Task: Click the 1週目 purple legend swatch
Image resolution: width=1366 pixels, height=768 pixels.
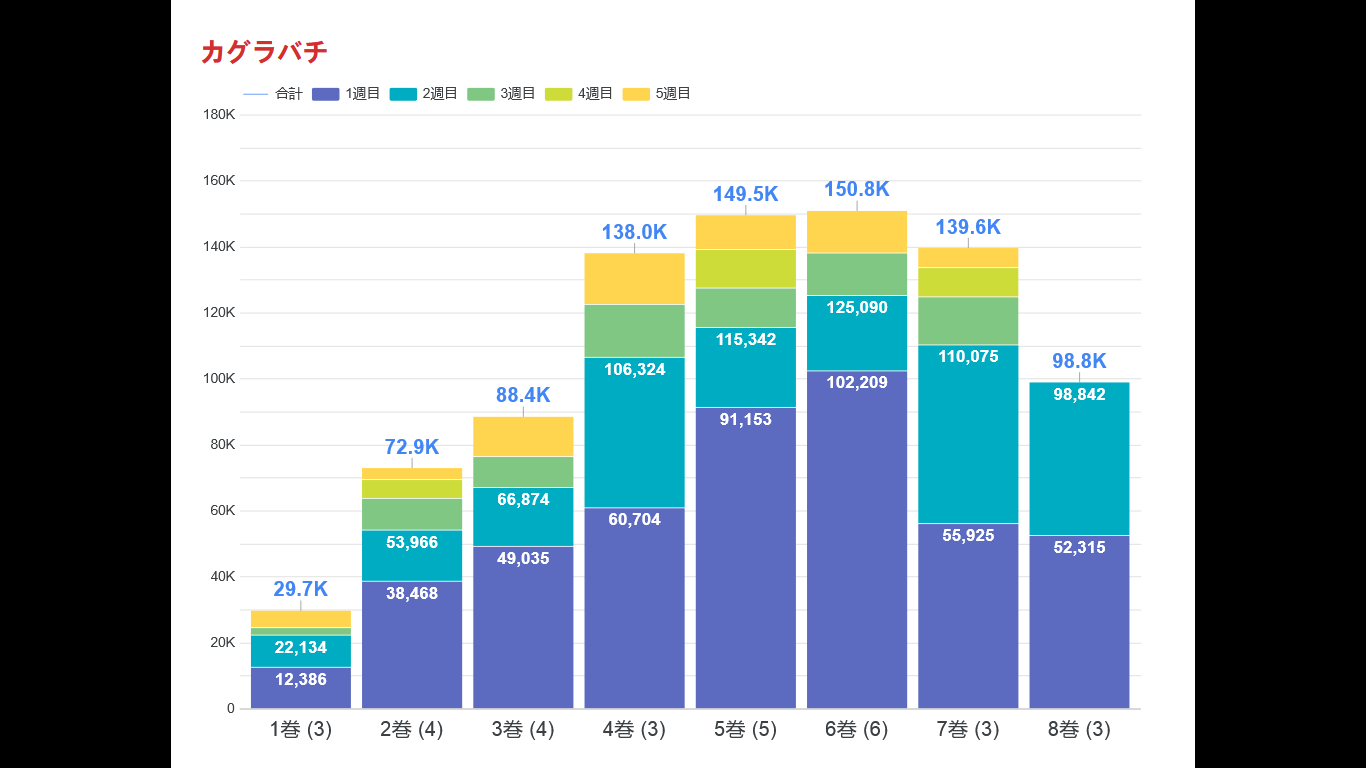Action: pos(326,94)
